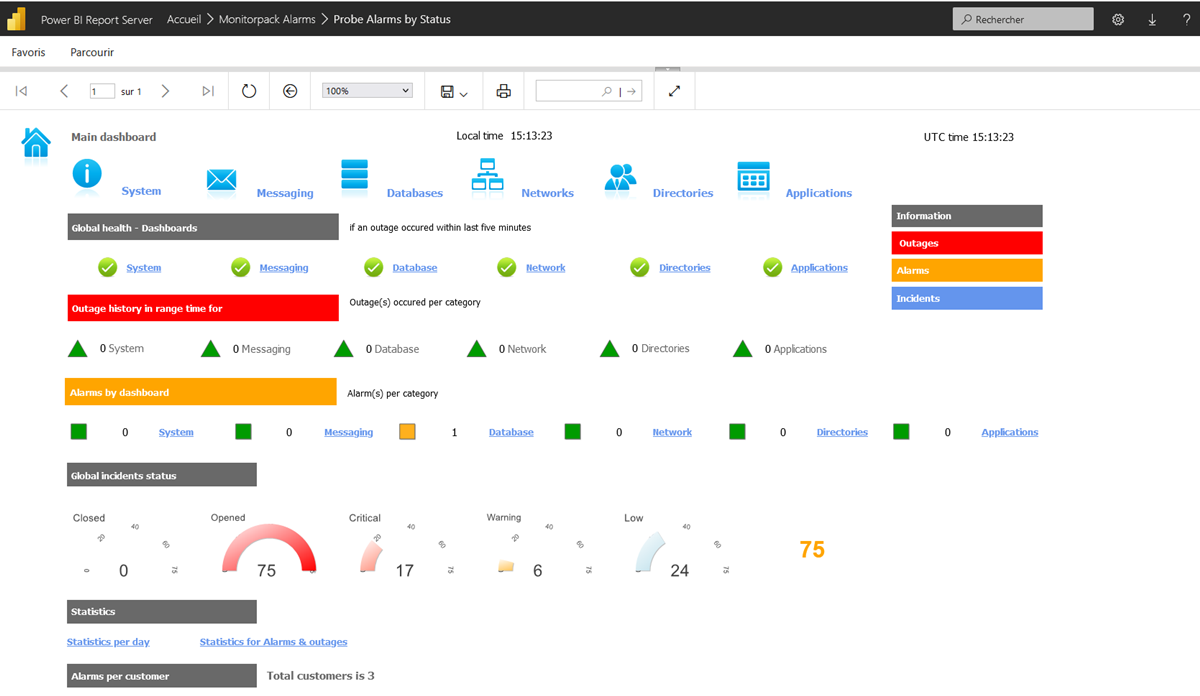1200x696 pixels.
Task: Select the Databases stack icon
Action: pos(355,175)
